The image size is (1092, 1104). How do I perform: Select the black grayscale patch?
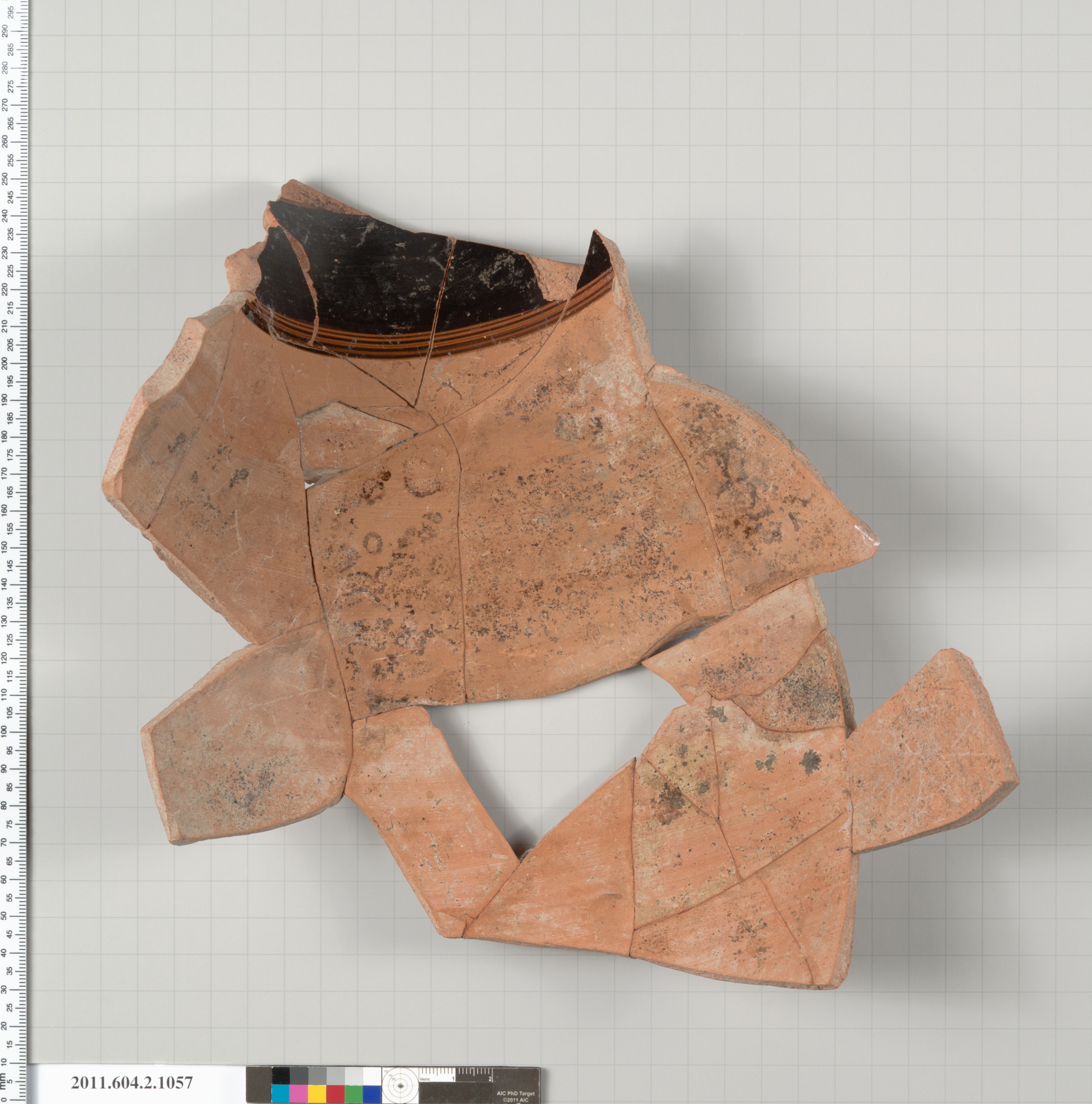pyautogui.click(x=281, y=1075)
